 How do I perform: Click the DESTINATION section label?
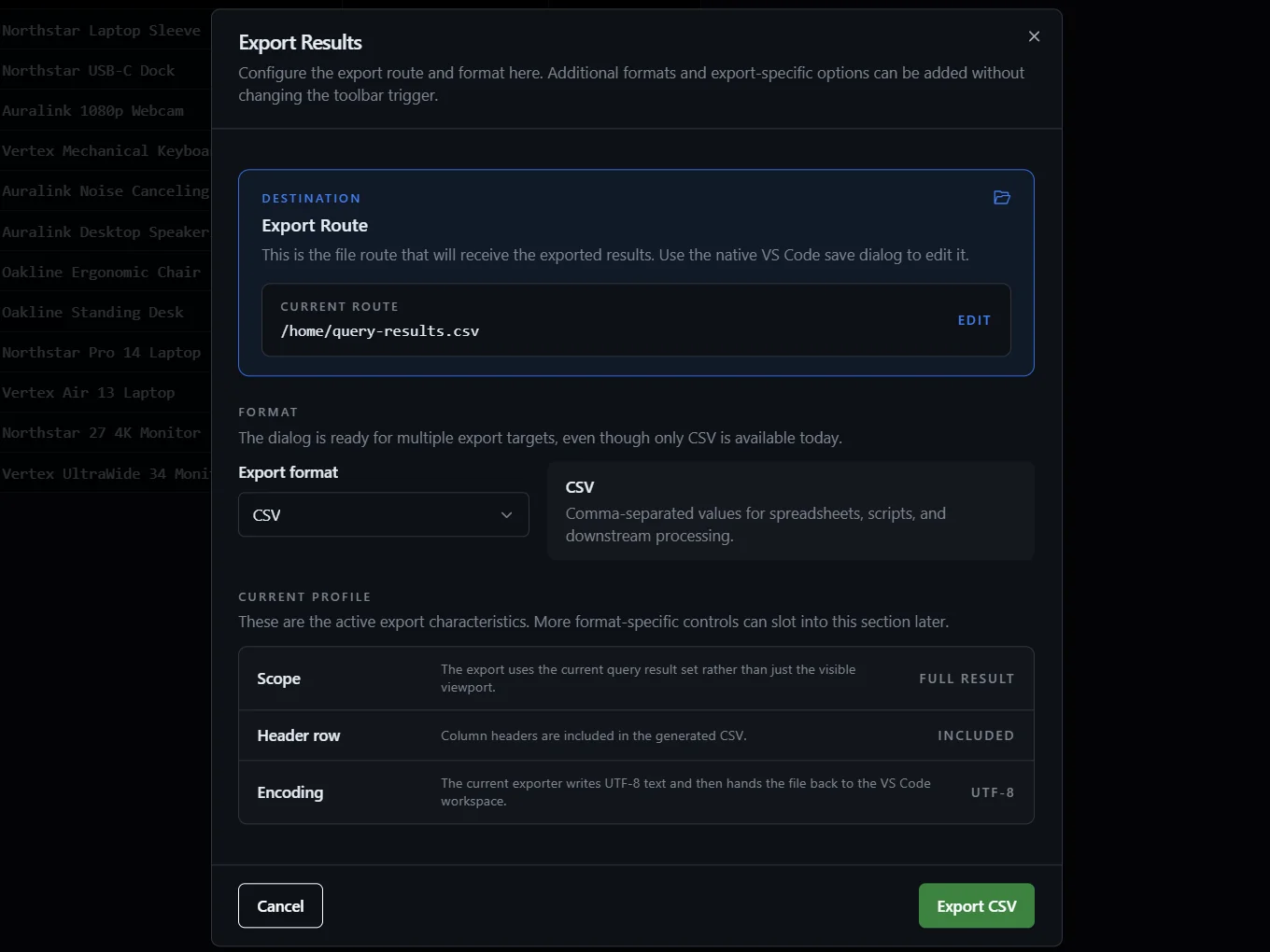coord(311,198)
